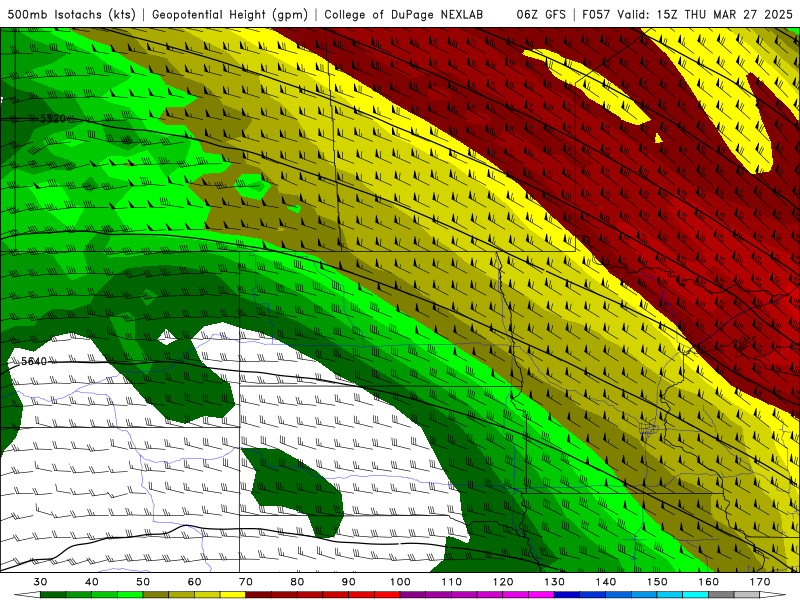The image size is (800, 600).
Task: Click the 140 value on the color scale
Action: tap(606, 582)
